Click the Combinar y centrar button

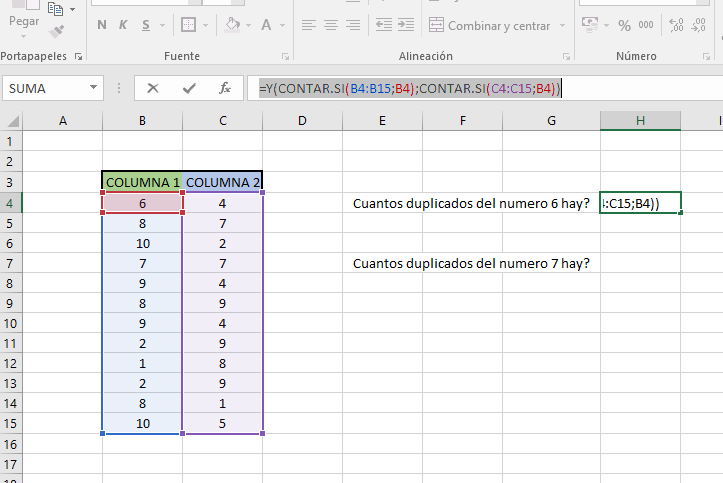490,26
